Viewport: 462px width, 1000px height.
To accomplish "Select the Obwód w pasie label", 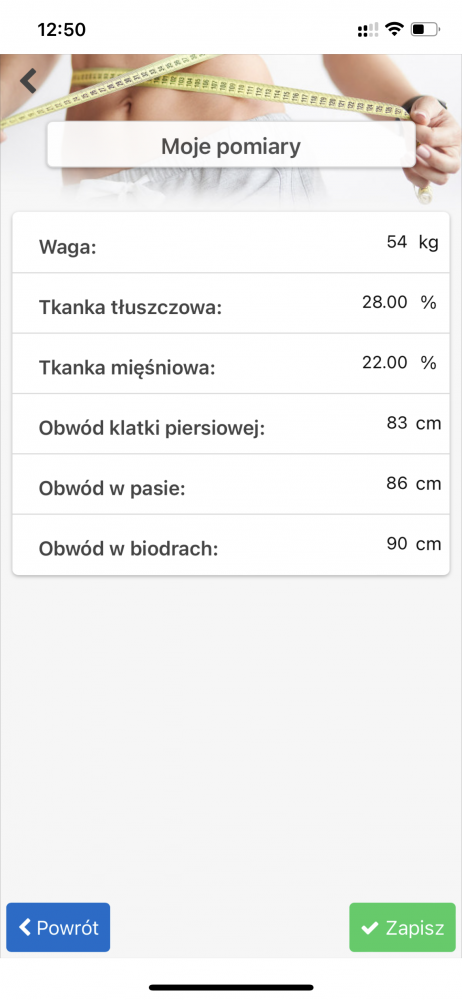I will 112,489.
